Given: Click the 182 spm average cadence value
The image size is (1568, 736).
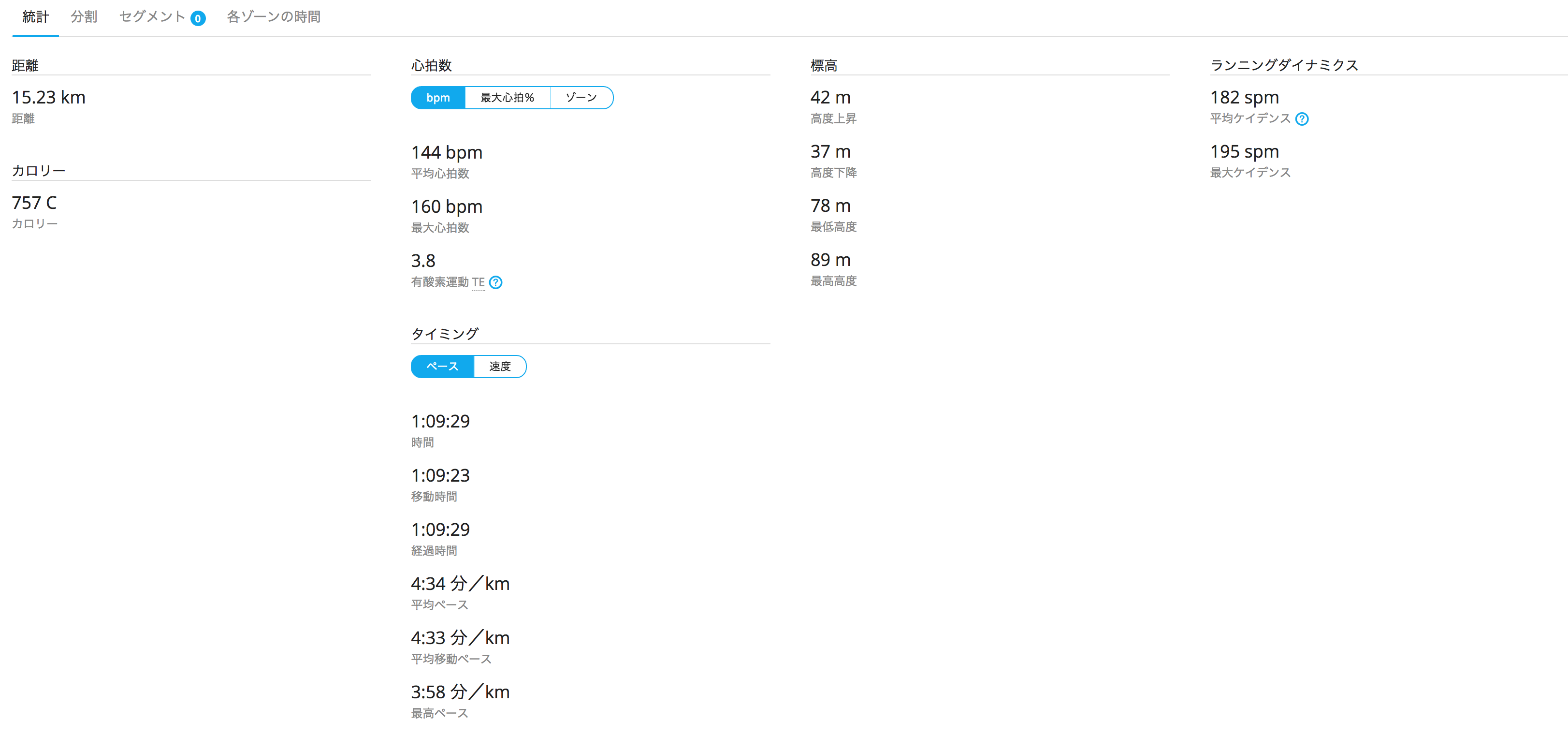Looking at the screenshot, I should tap(1244, 97).
